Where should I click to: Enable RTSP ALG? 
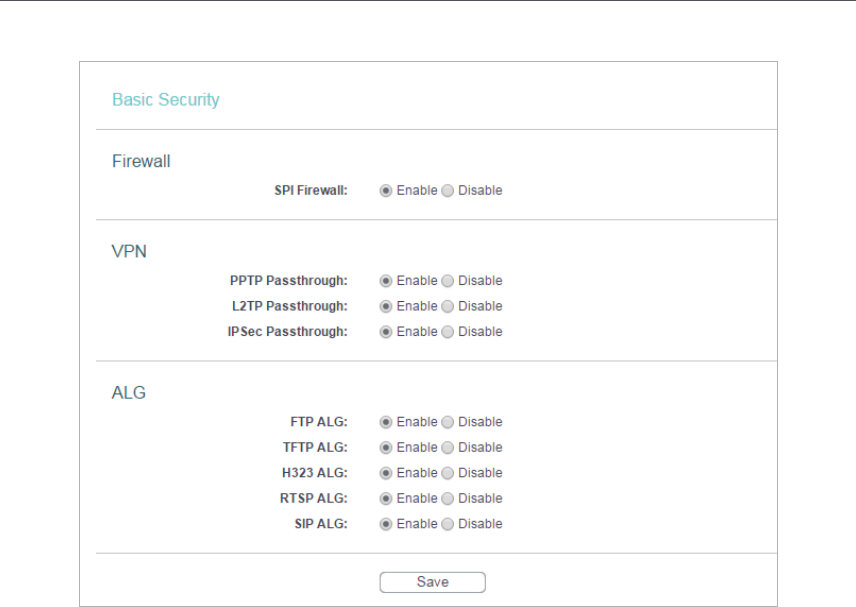pos(386,498)
